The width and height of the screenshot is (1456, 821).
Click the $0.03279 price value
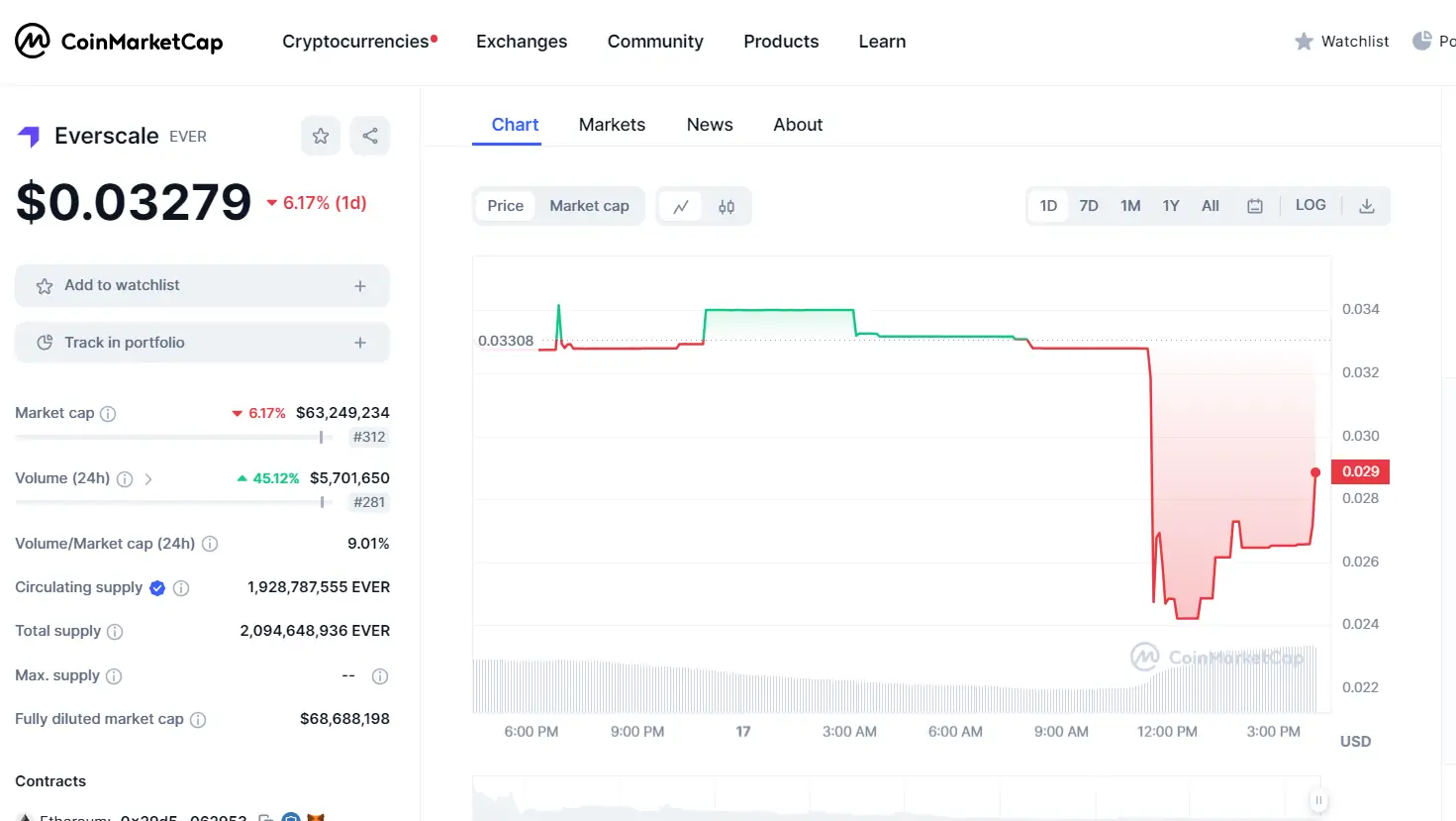[134, 202]
